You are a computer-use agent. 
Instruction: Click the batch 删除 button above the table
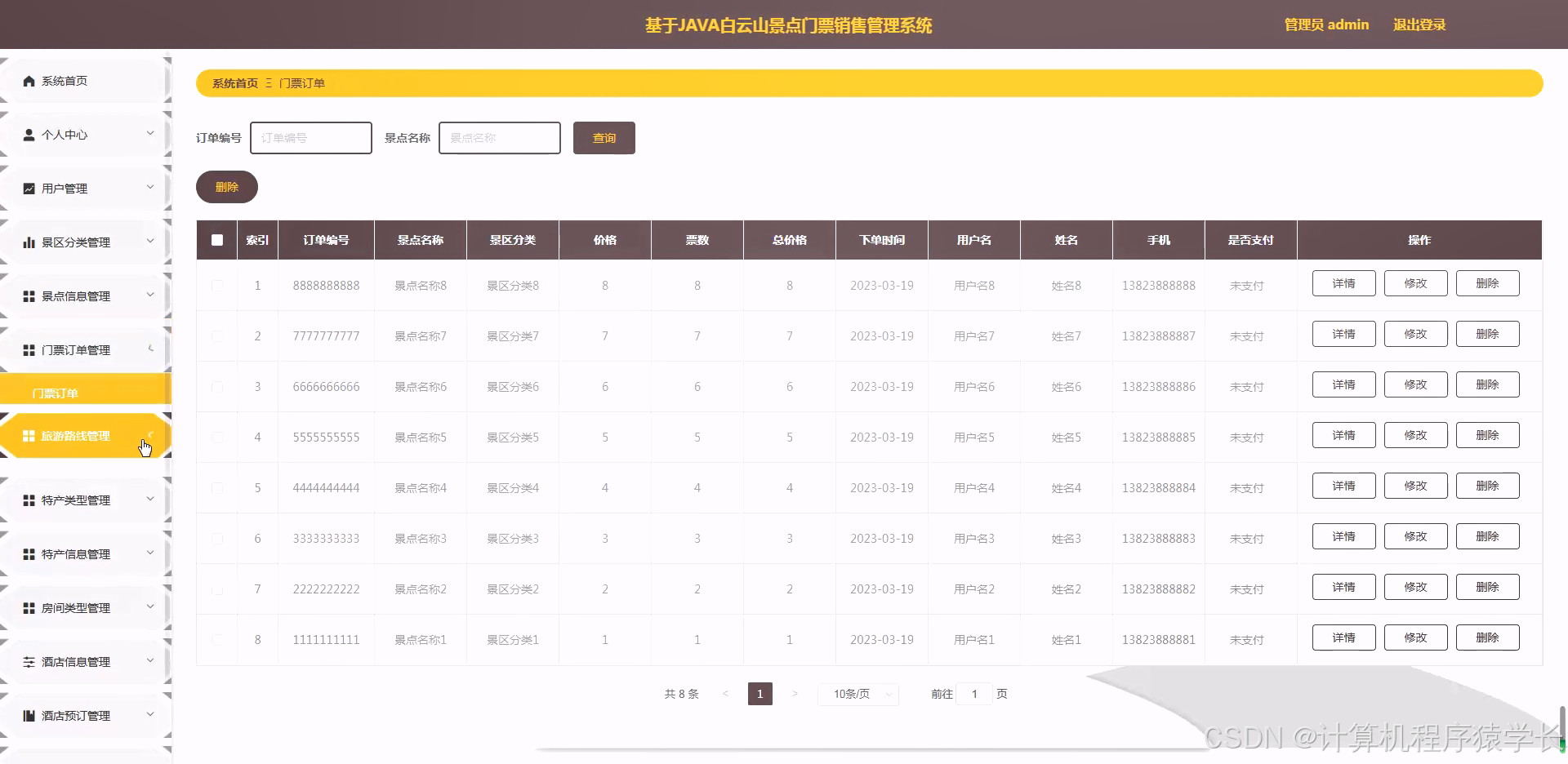(x=227, y=187)
